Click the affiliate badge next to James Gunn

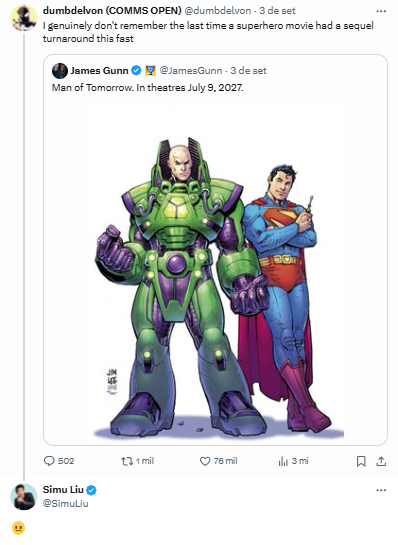click(150, 71)
